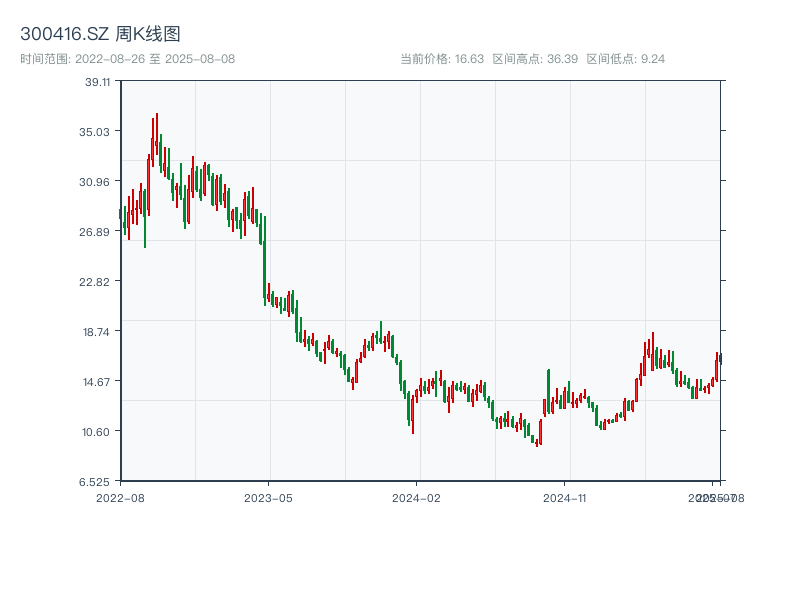Click the 区间高点 36.39 label
Image resolution: width=800 pixels, height=600 pixels.
point(535,59)
